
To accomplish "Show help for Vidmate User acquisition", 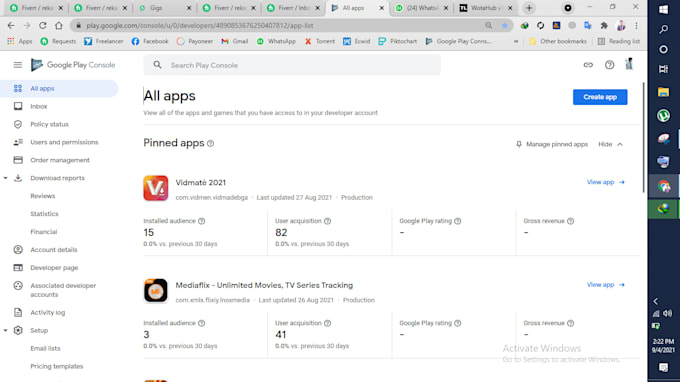I will click(327, 221).
